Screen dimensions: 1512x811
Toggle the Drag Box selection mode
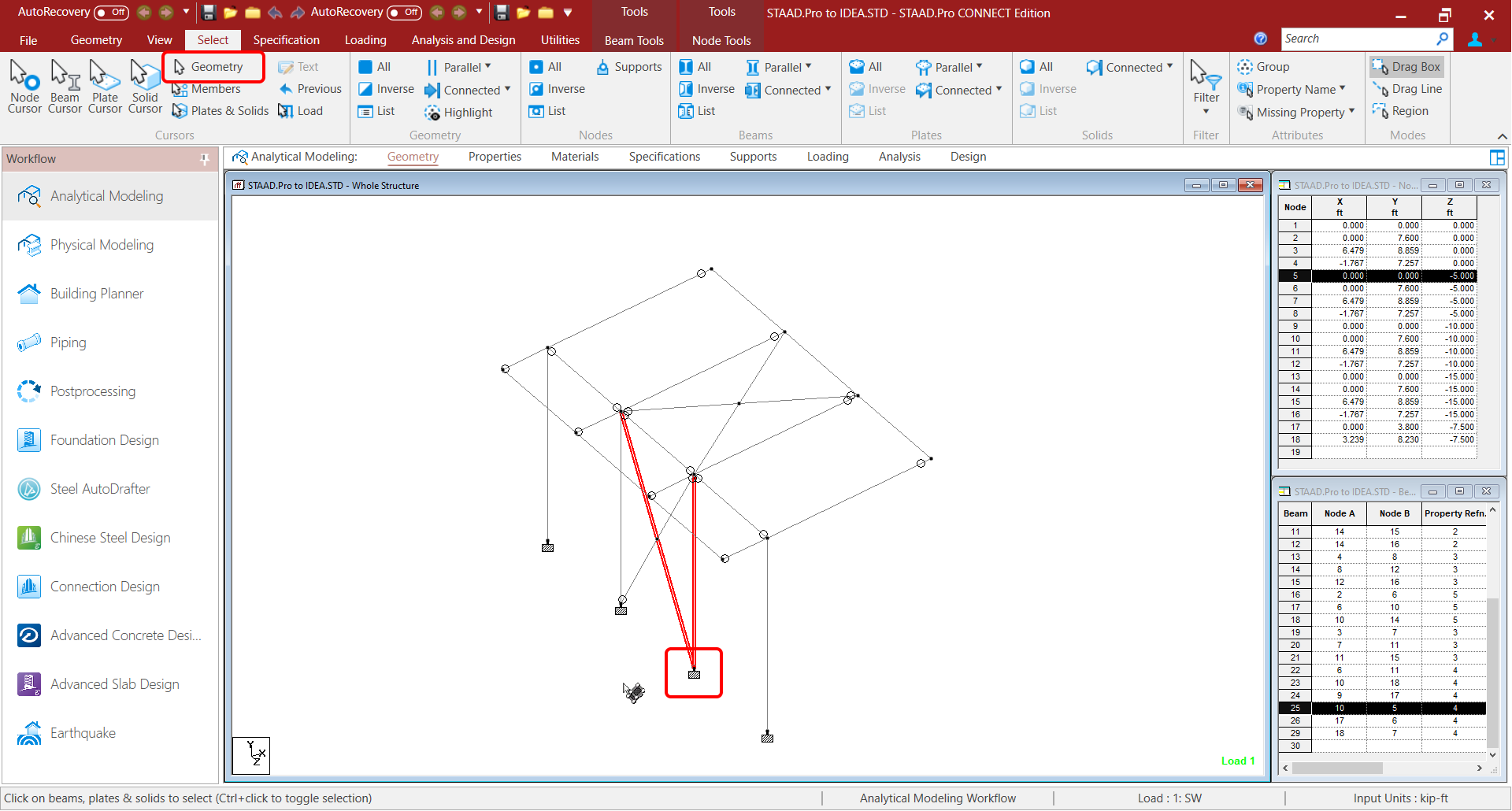[1407, 67]
